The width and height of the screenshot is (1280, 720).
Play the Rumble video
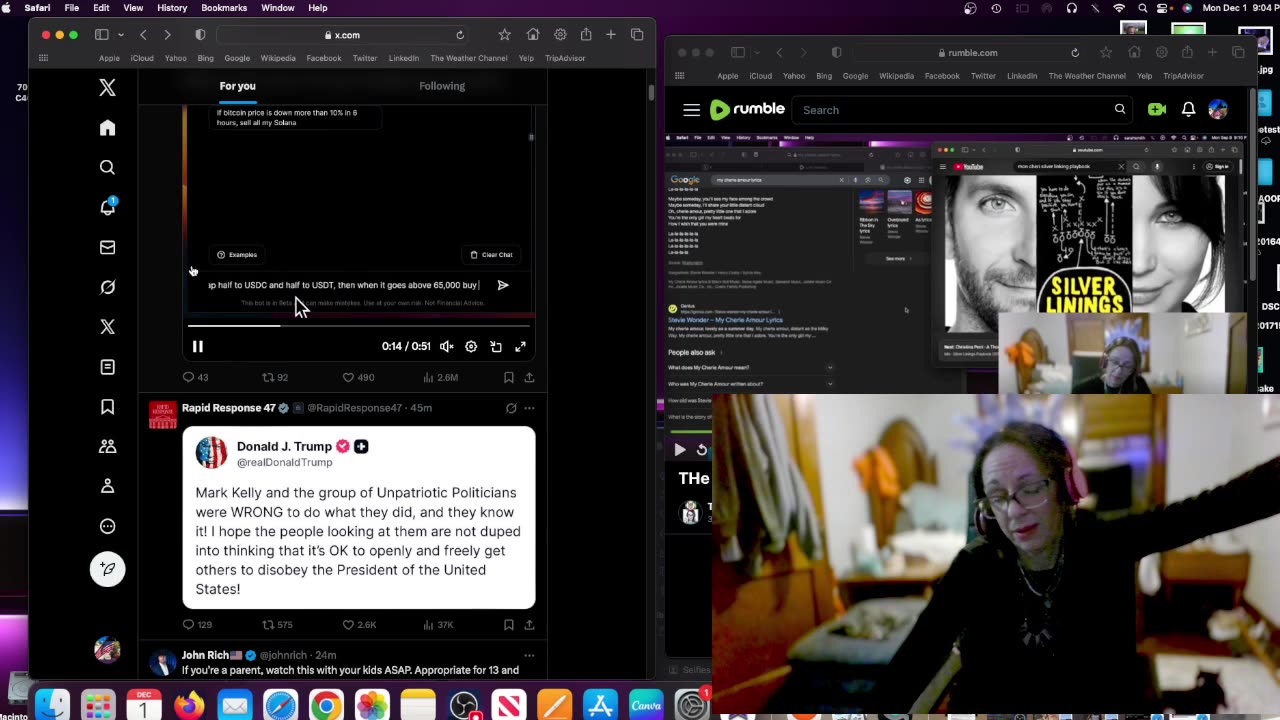(680, 450)
